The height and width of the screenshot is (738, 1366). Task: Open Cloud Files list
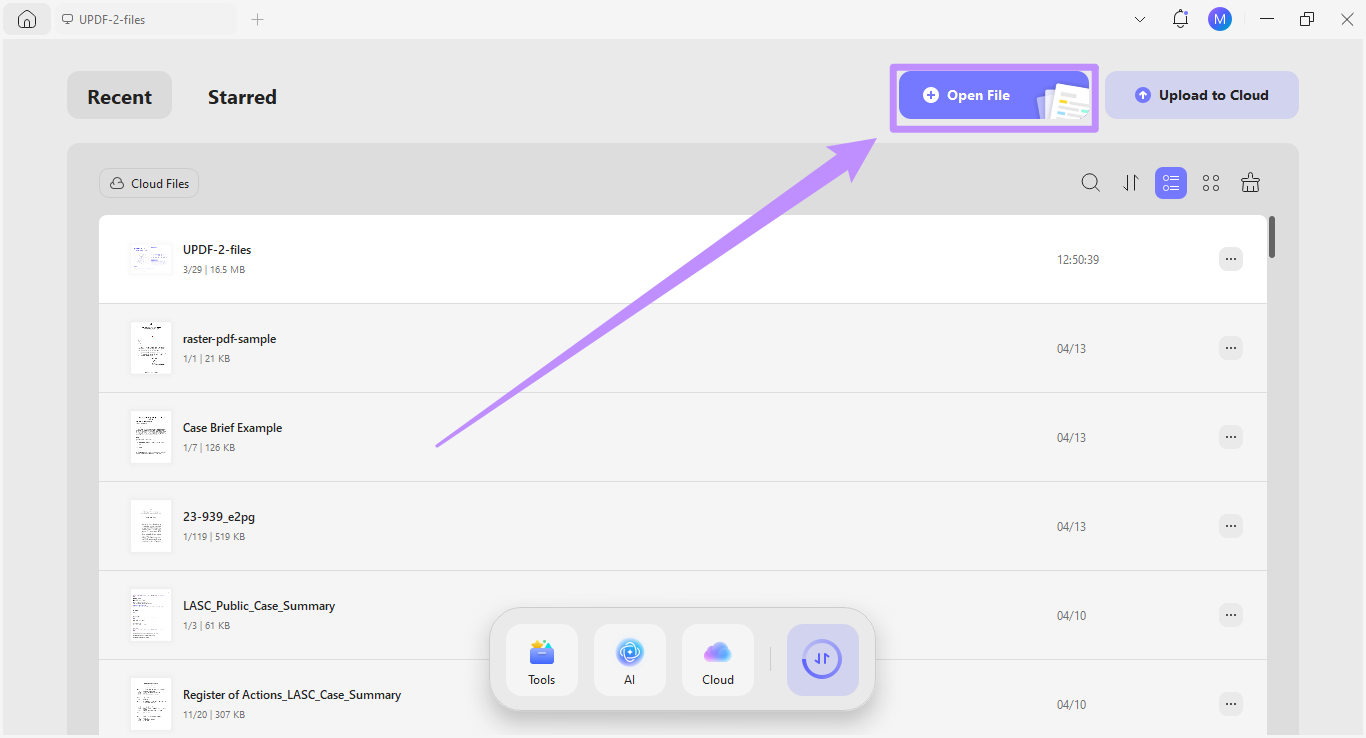click(x=149, y=183)
